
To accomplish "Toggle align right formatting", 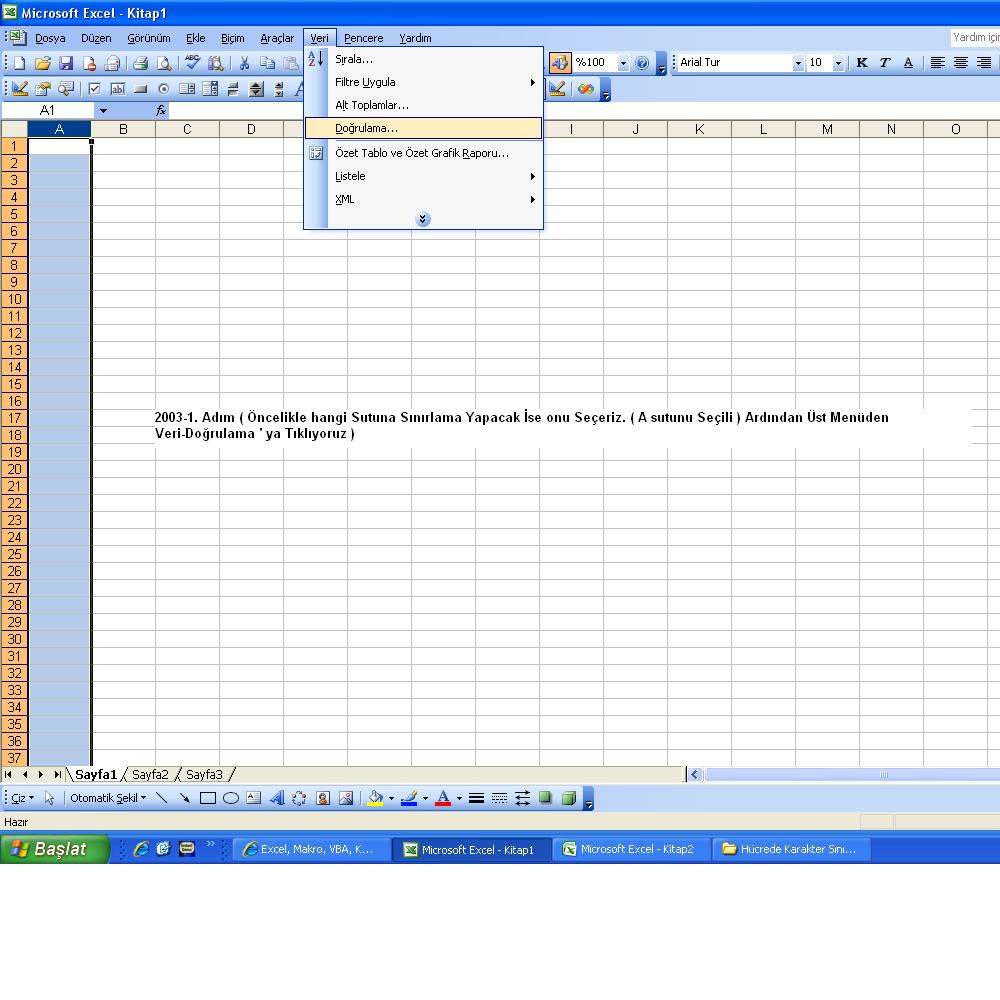I will click(984, 62).
